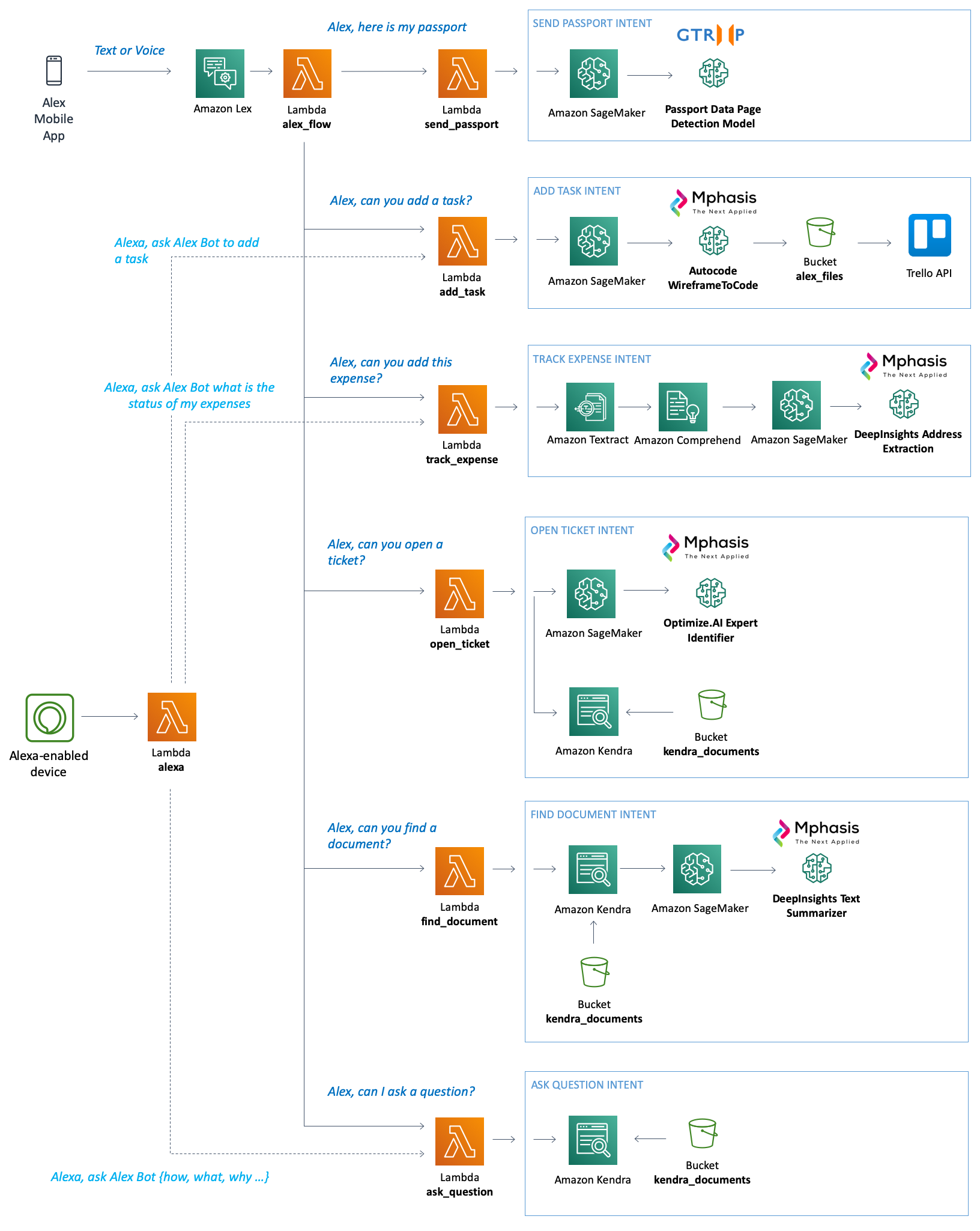Click 'Alex, can you find a document?' text

pos(382,836)
